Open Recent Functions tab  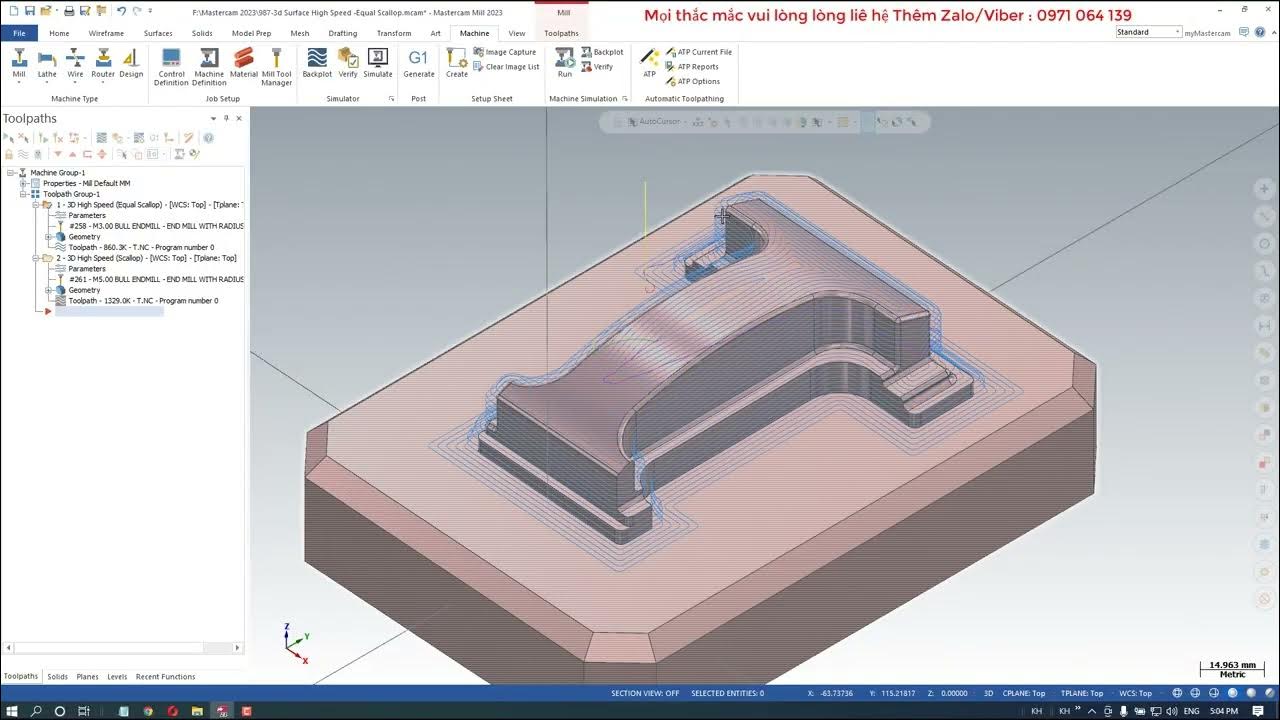[x=166, y=677]
